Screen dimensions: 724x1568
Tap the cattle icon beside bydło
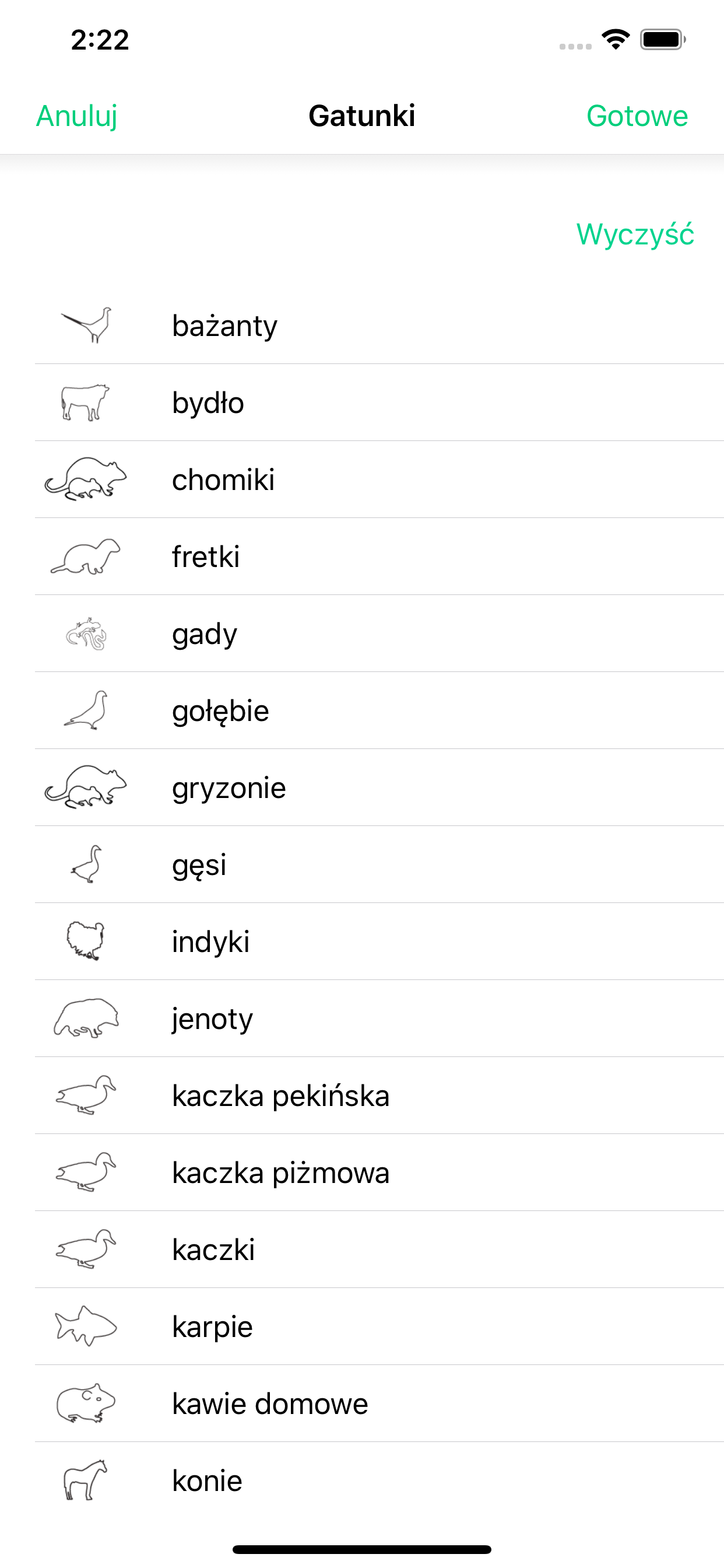click(85, 402)
